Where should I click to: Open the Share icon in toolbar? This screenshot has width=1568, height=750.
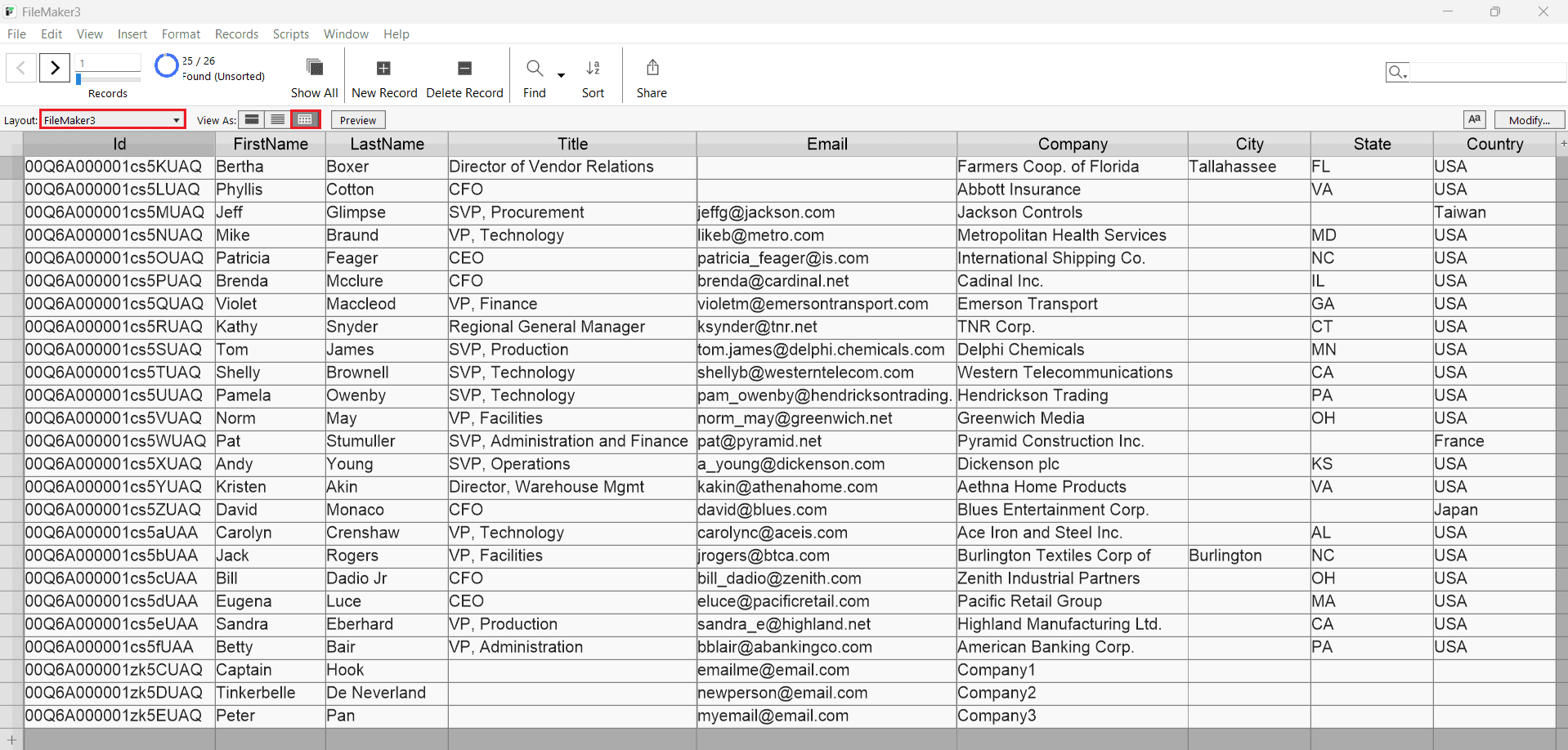(652, 68)
